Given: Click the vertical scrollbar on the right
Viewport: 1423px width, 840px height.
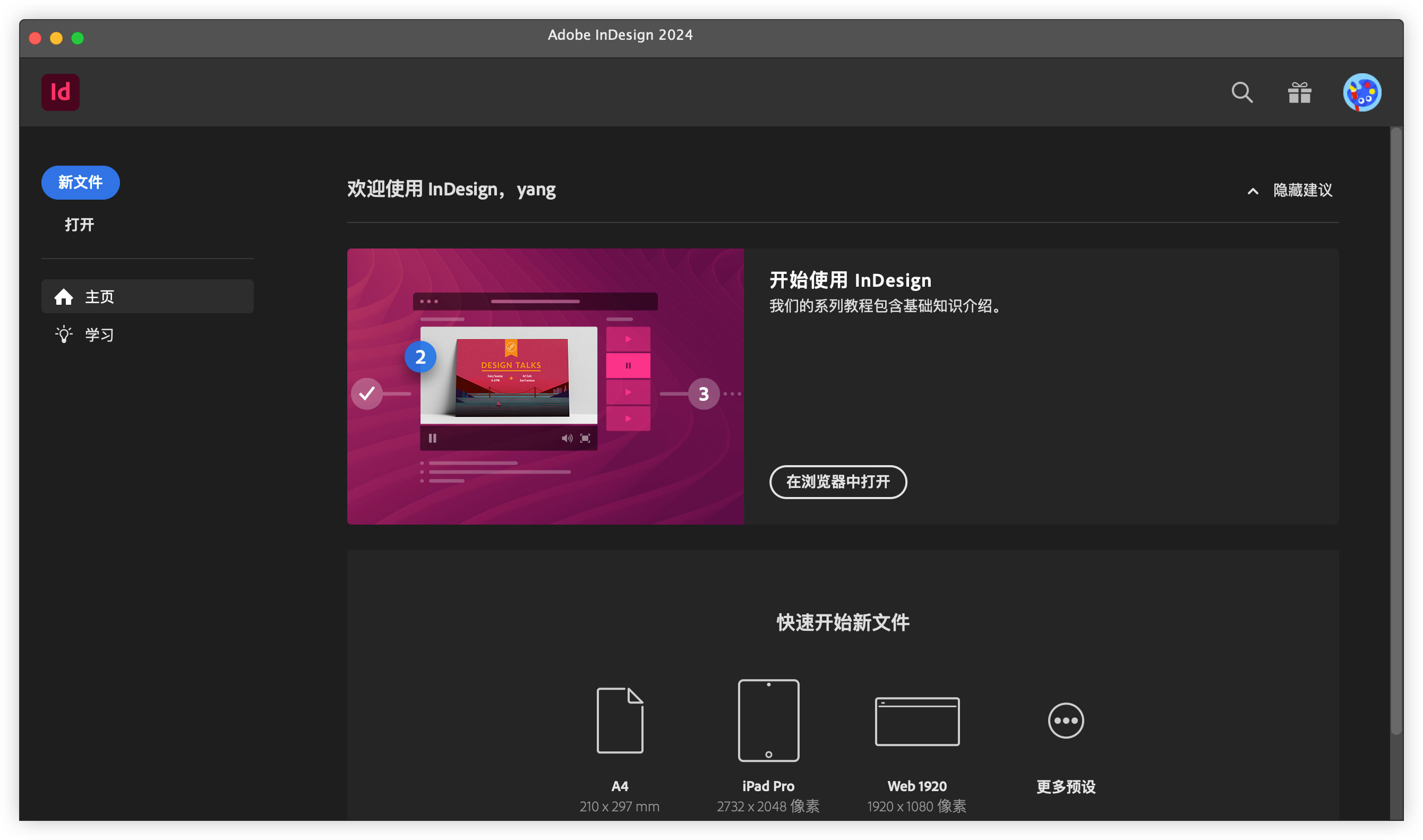Looking at the screenshot, I should [x=1396, y=430].
